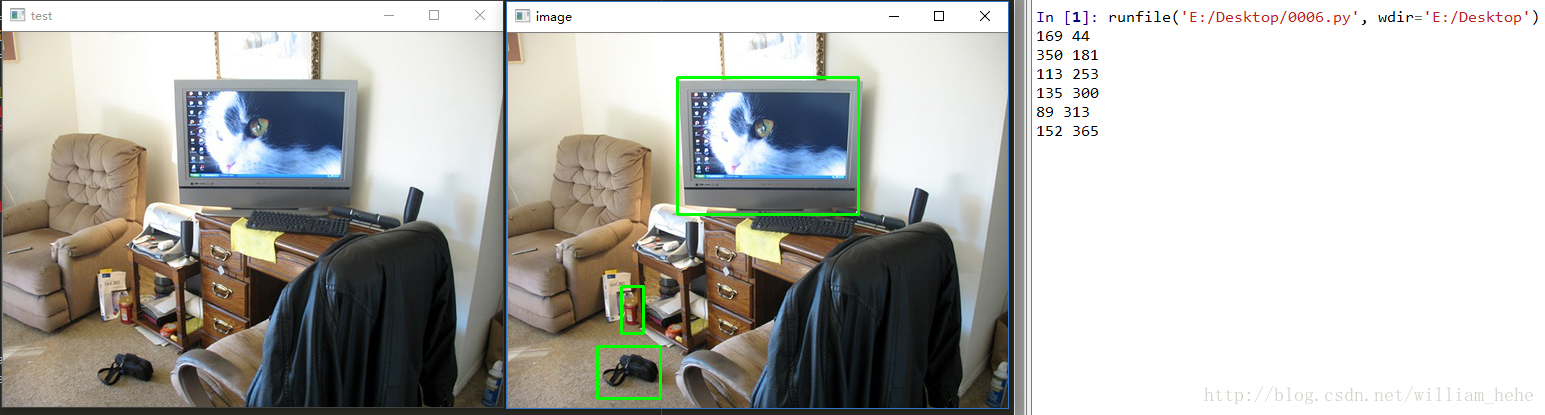Image resolution: width=1545 pixels, height=415 pixels.
Task: Close the 'image' window
Action: tap(985, 16)
